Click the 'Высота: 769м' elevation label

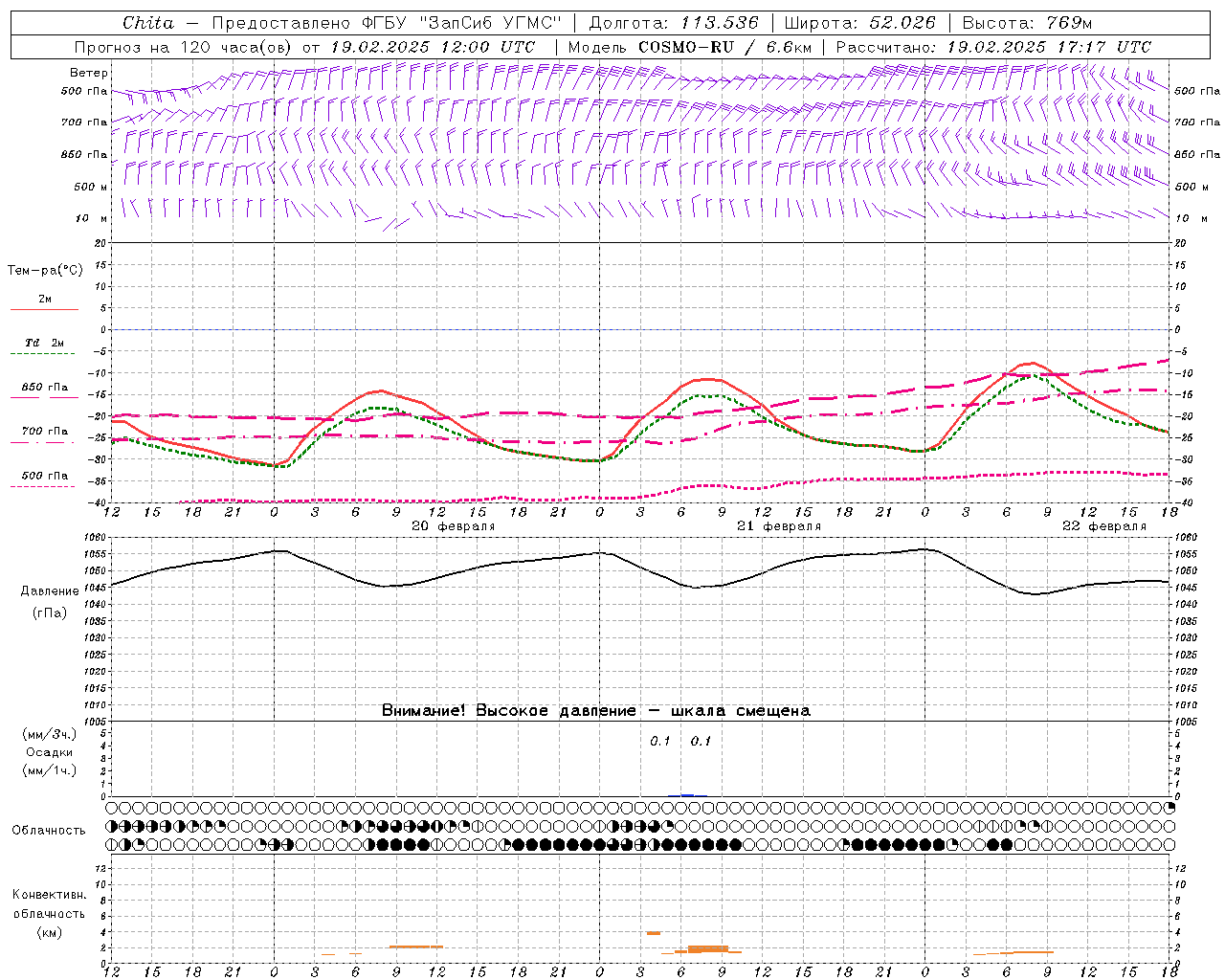1027,23
